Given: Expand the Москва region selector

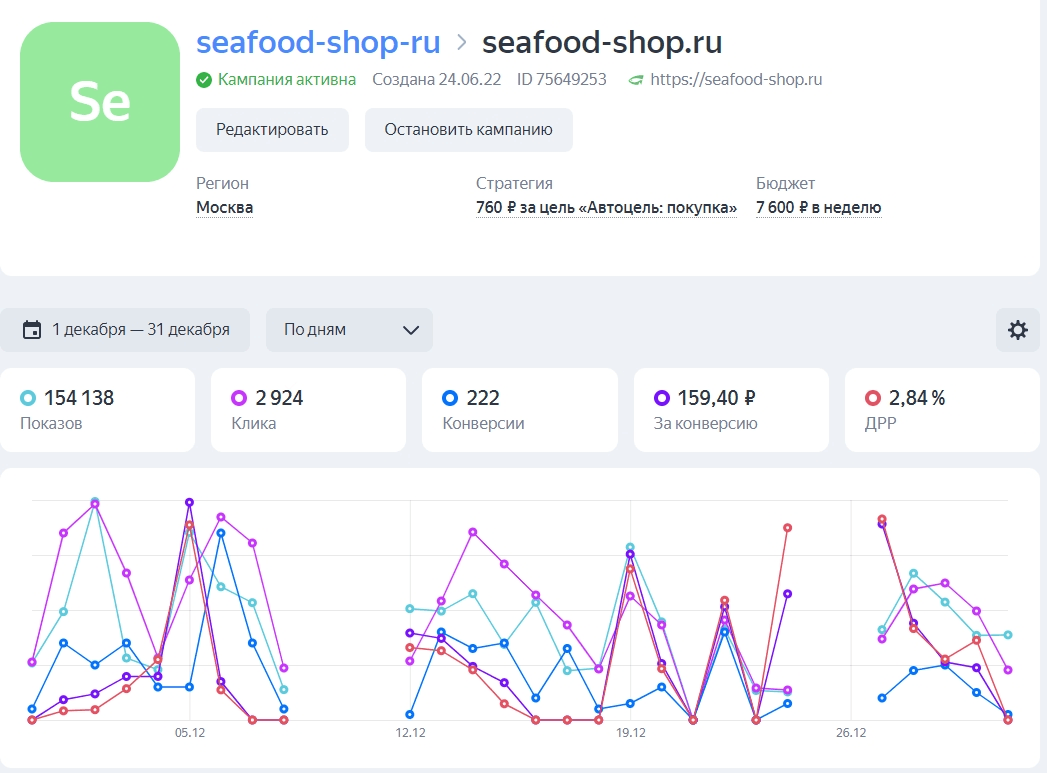Looking at the screenshot, I should pos(224,208).
